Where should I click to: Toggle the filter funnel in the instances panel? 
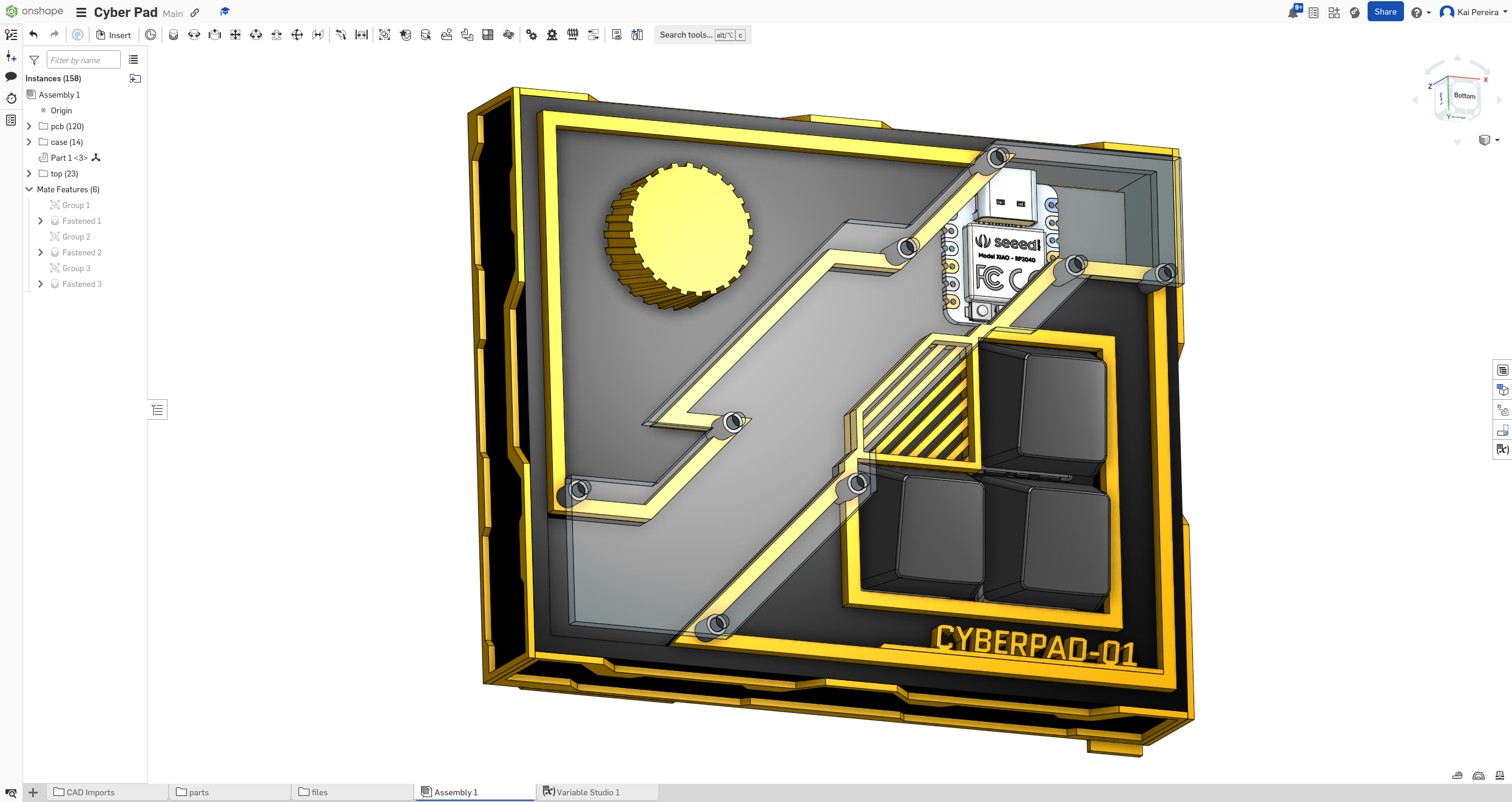[34, 59]
